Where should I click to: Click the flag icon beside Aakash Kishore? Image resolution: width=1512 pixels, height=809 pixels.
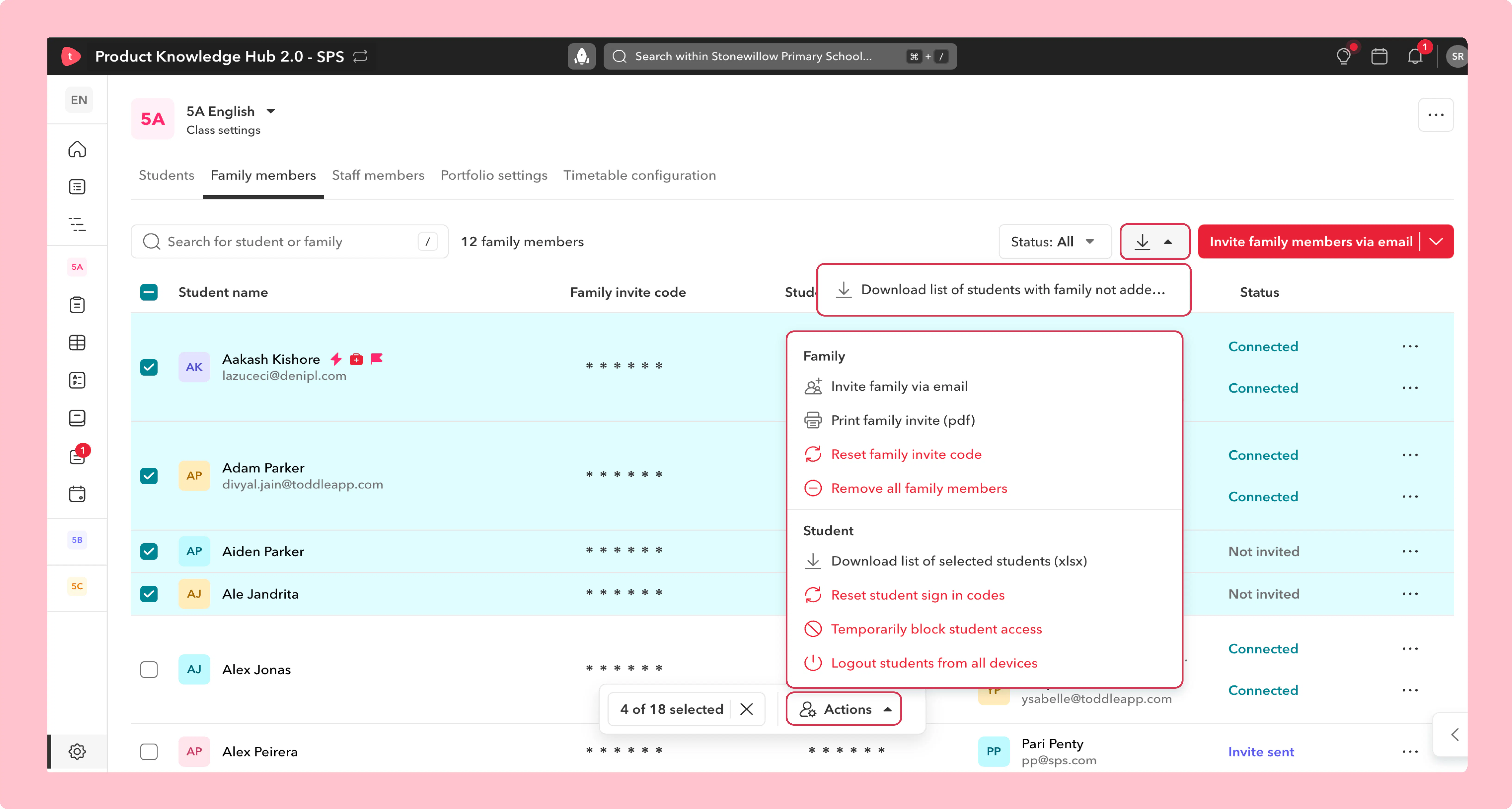click(377, 358)
